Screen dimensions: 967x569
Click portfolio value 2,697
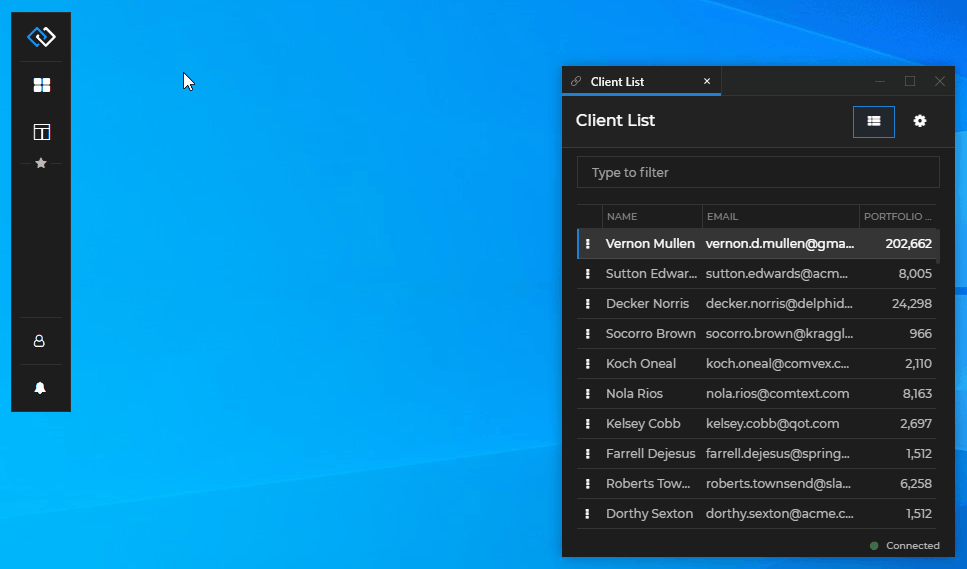pyautogui.click(x=916, y=424)
